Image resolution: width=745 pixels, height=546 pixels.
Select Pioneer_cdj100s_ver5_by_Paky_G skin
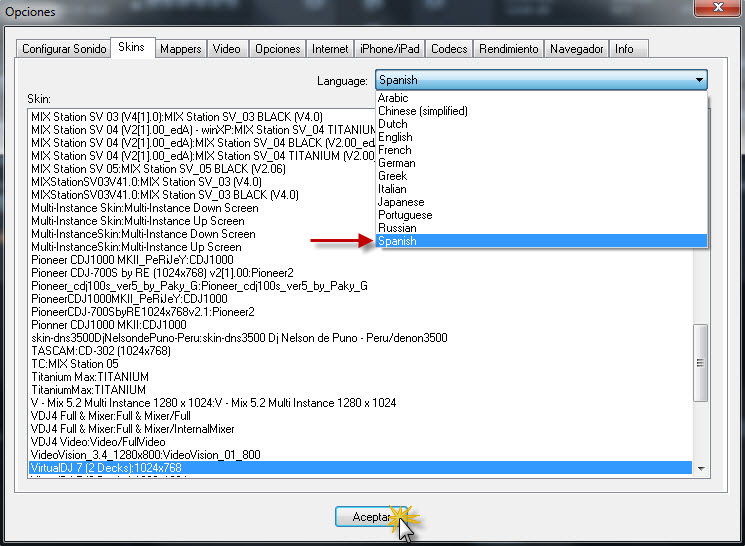pos(361,286)
